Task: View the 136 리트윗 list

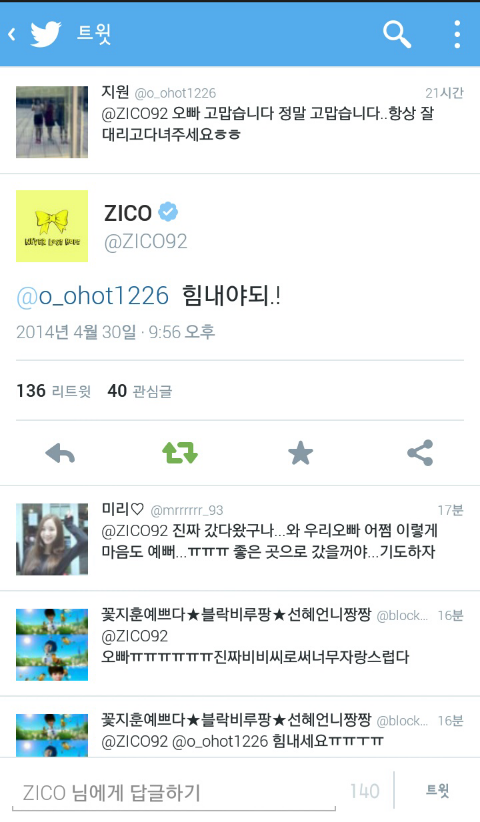Action: (x=53, y=391)
